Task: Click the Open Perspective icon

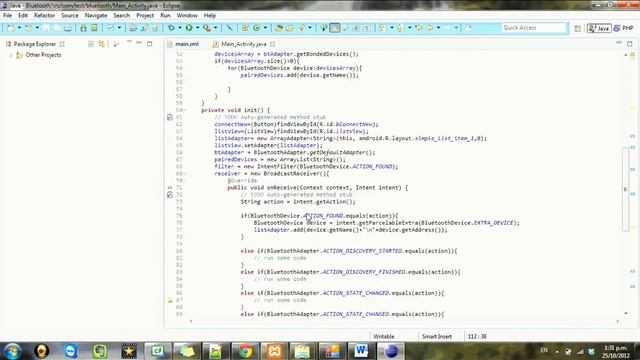Action: pos(577,28)
